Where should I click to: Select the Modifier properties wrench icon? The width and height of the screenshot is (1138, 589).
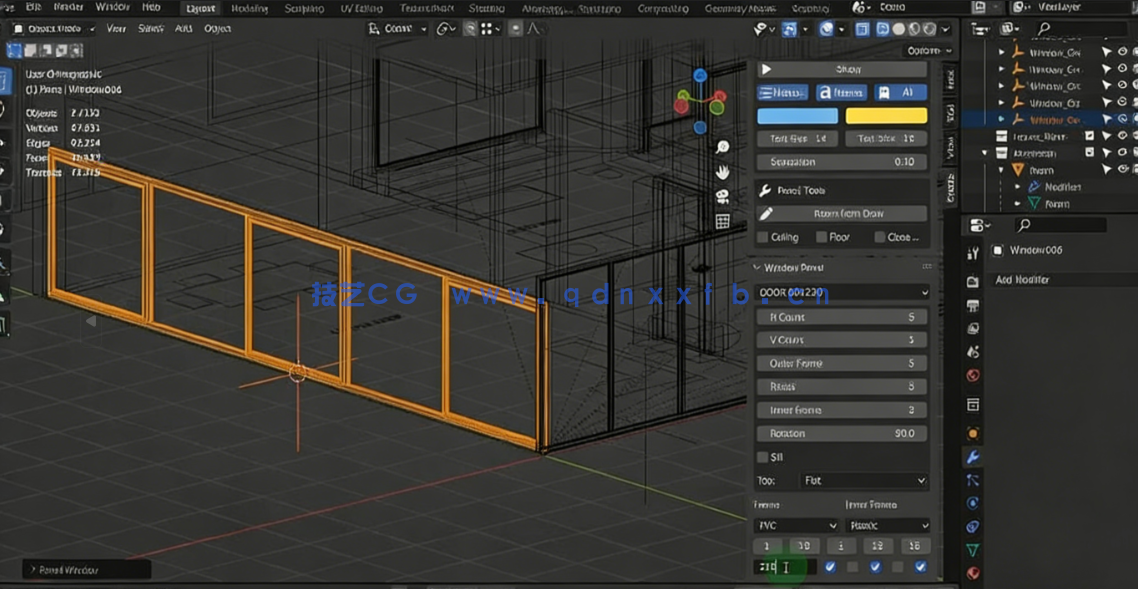975,457
